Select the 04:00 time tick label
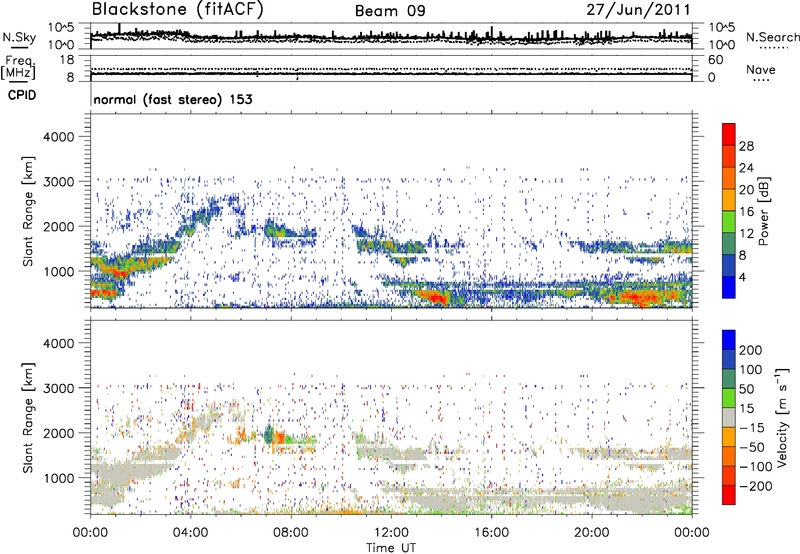 pyautogui.click(x=190, y=533)
